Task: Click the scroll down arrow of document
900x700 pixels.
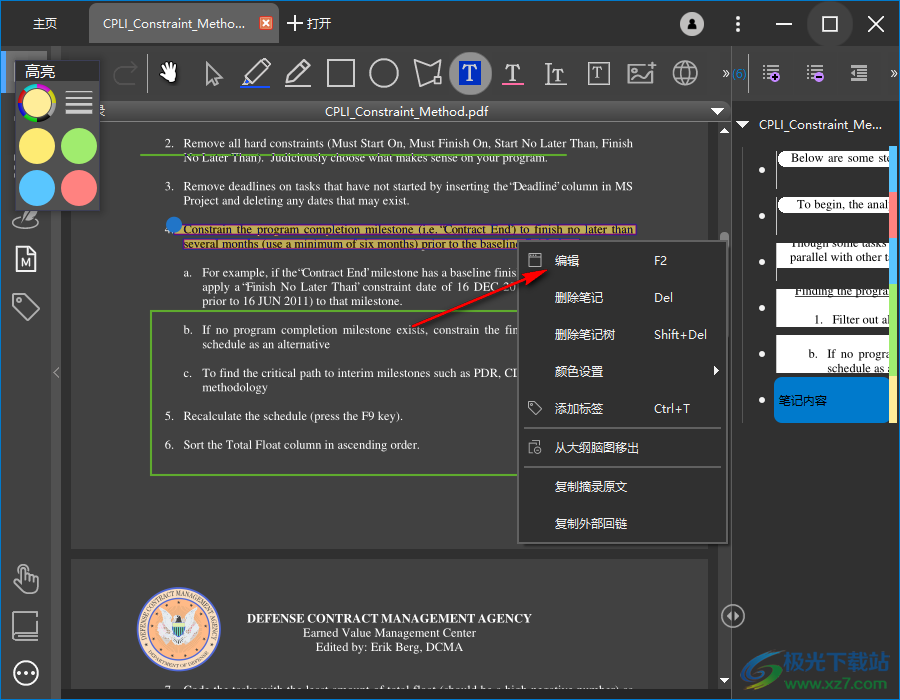Action: [x=724, y=680]
